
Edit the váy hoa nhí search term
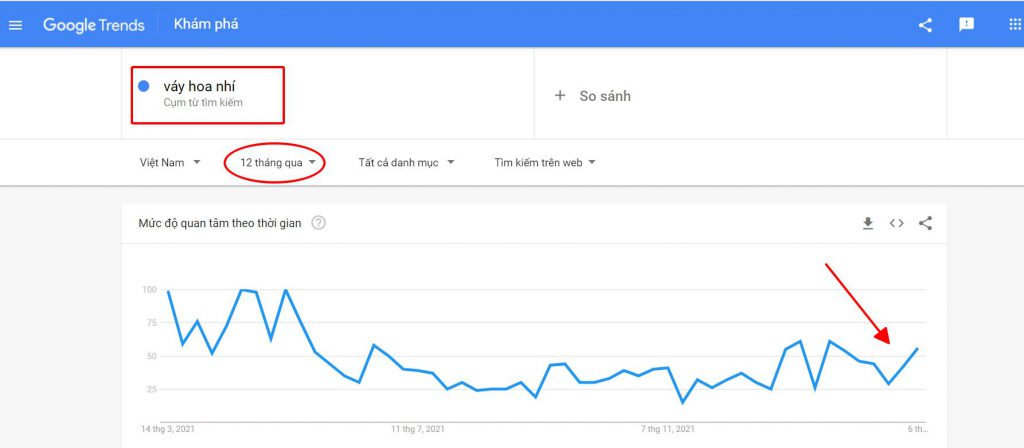point(199,86)
